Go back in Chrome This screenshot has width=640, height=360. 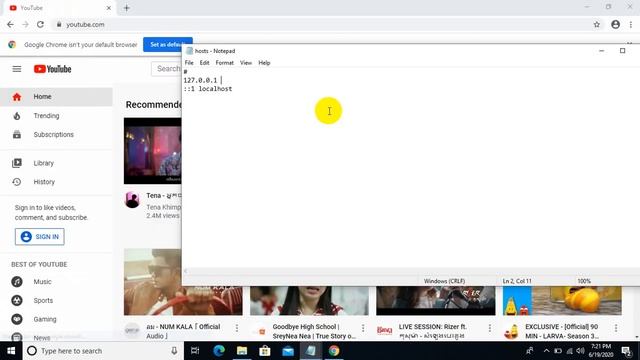tap(10, 24)
